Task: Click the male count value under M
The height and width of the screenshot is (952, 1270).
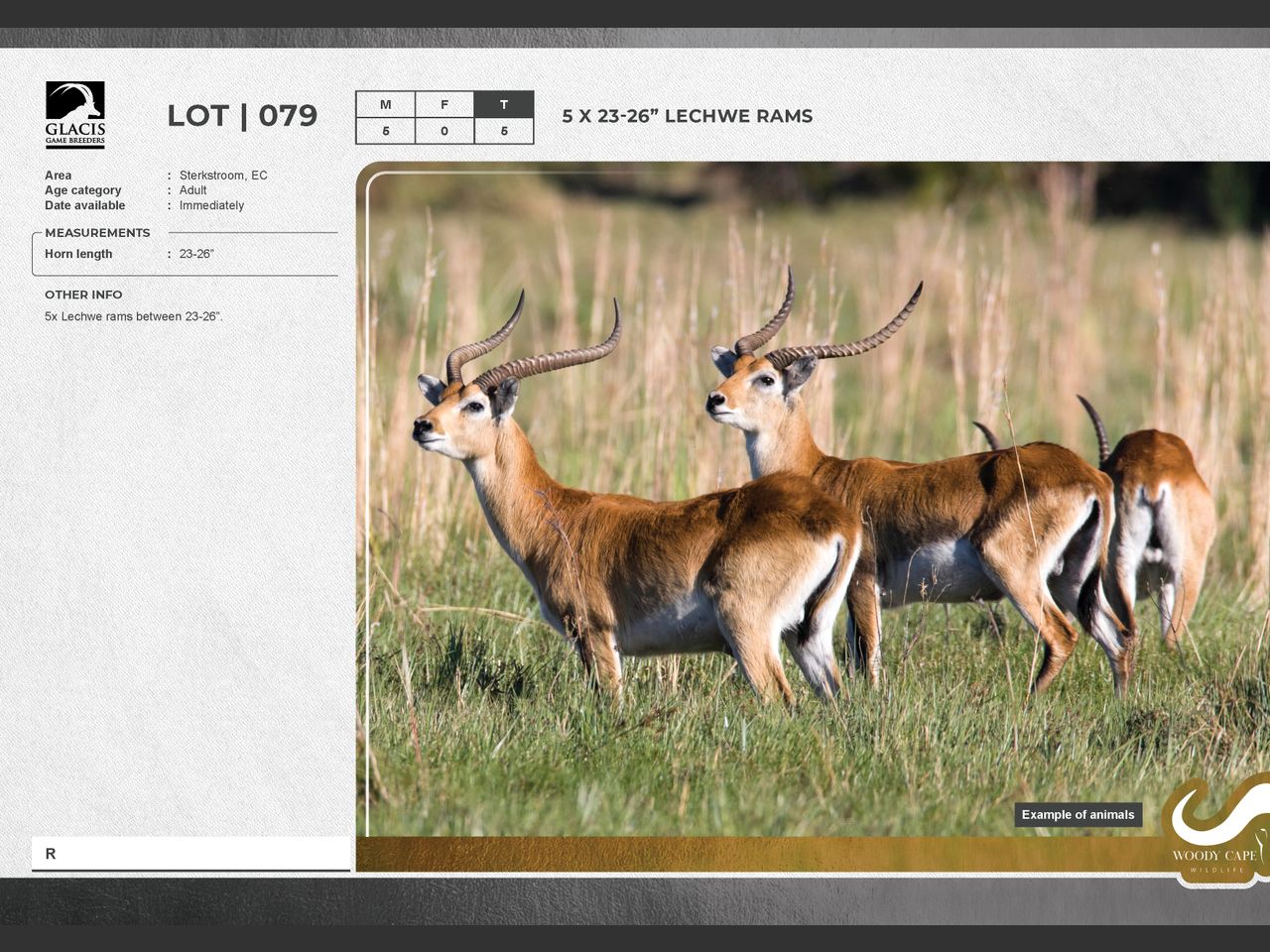Action: click(385, 131)
